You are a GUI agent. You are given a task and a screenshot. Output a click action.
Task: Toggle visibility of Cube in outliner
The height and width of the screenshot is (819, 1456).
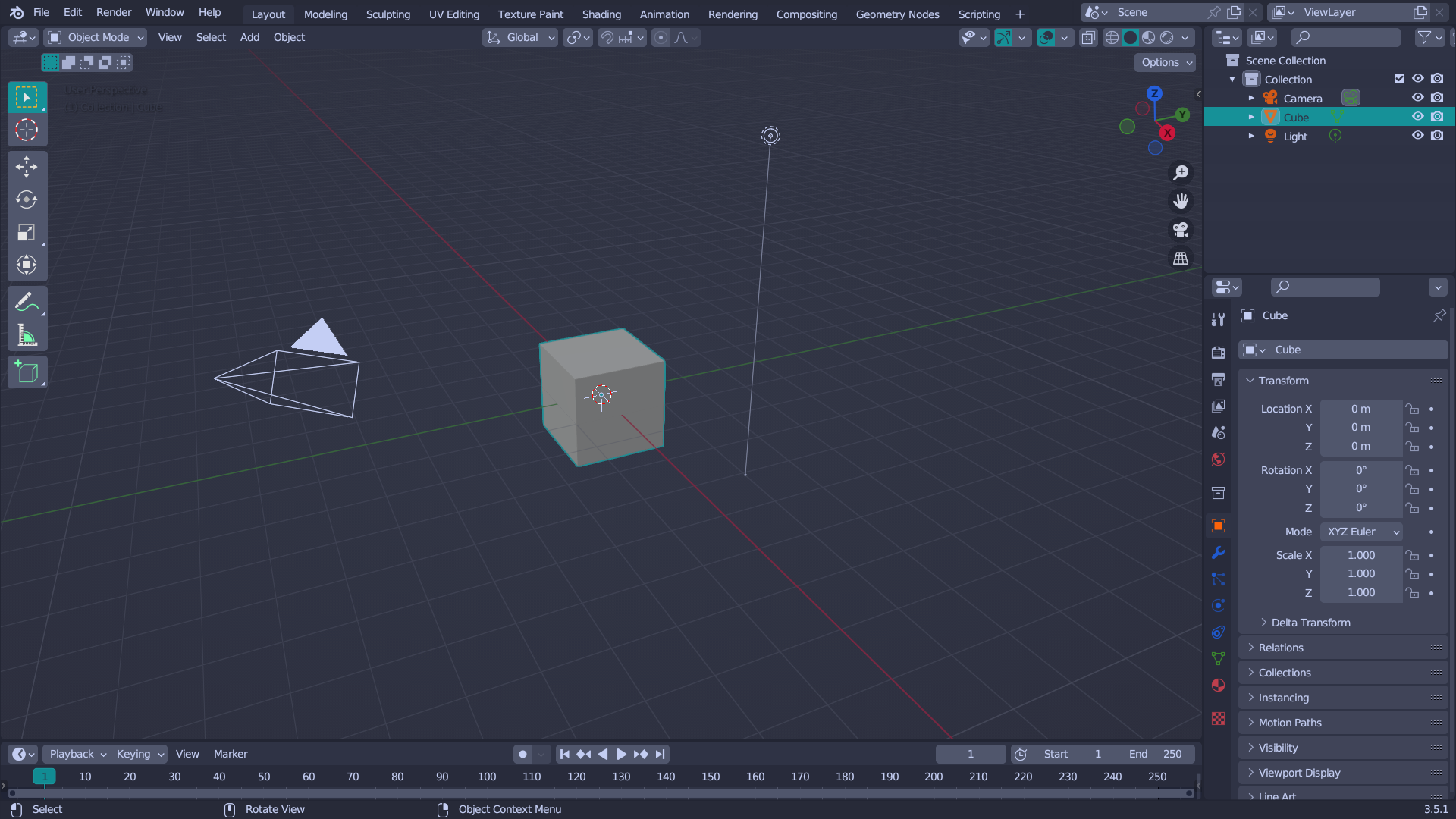tap(1418, 117)
